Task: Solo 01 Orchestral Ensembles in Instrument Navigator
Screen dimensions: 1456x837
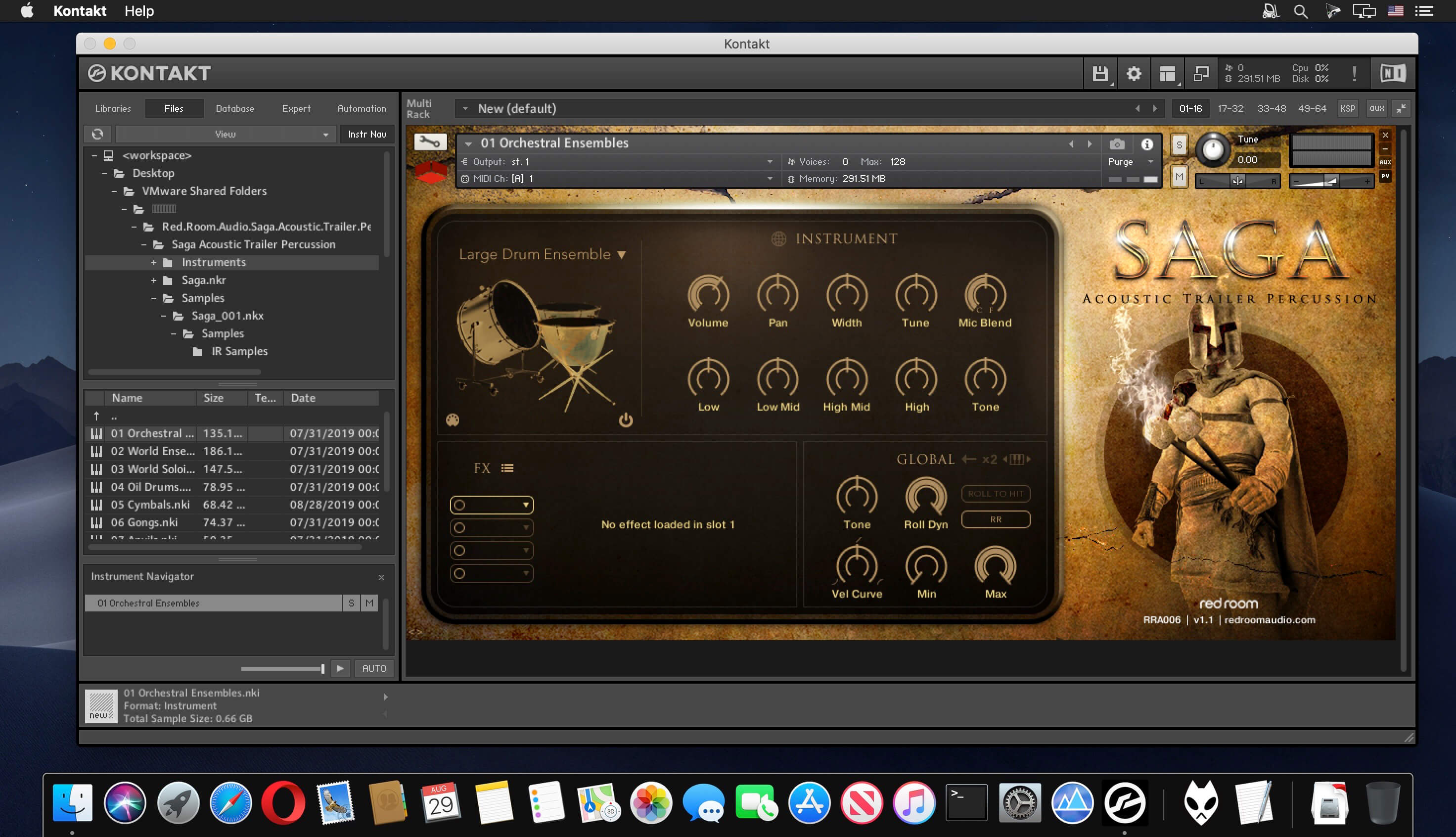Action: pos(351,603)
